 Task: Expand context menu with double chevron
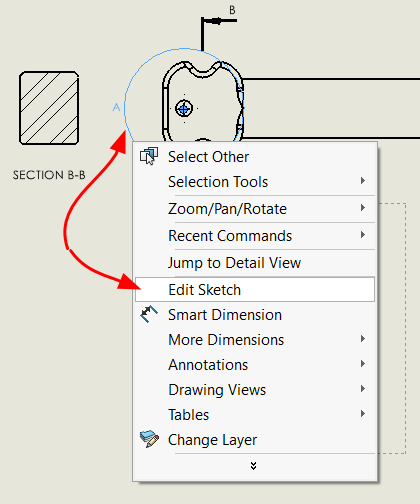click(x=253, y=466)
